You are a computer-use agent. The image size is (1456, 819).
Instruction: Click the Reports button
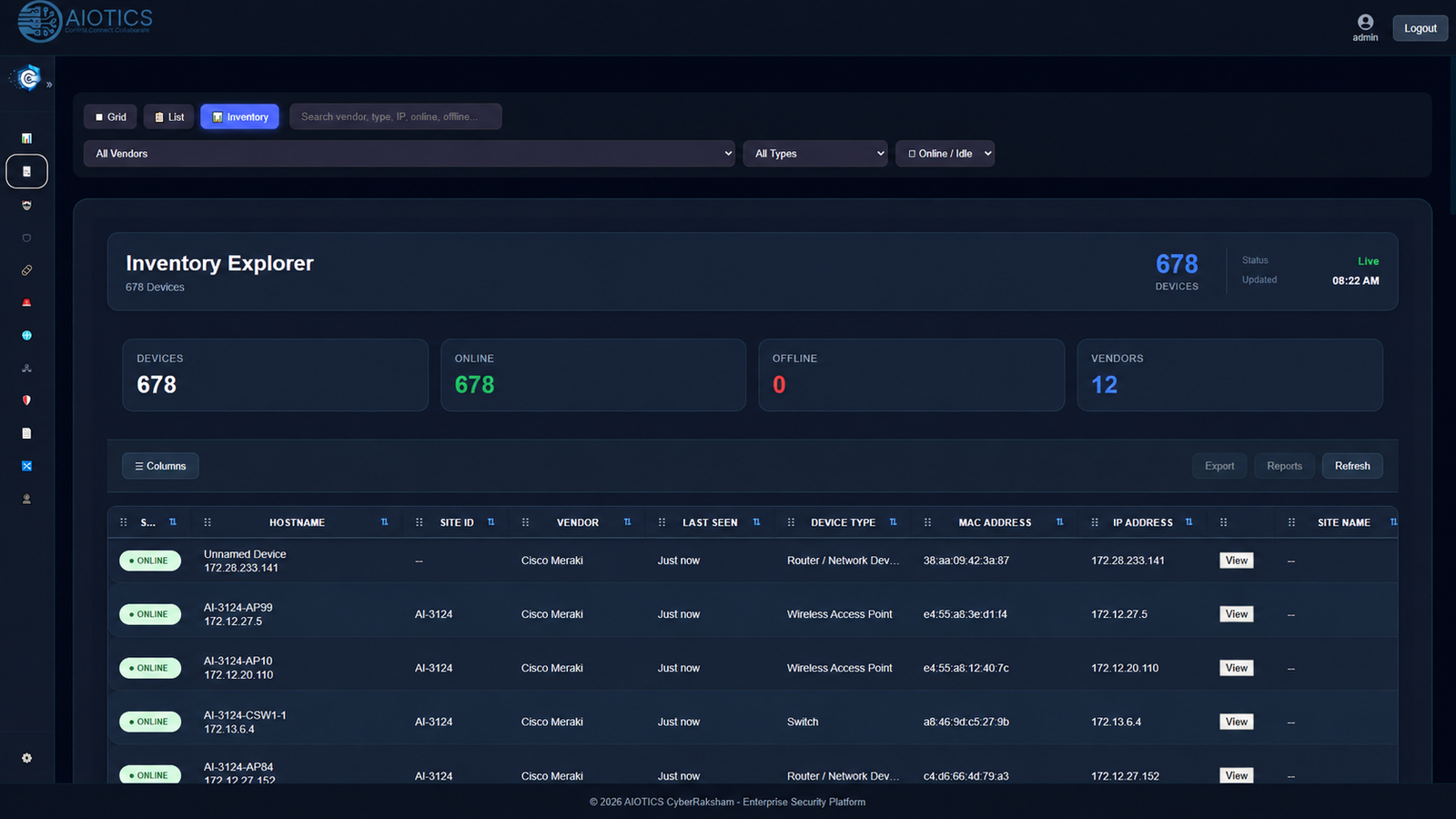[1284, 466]
